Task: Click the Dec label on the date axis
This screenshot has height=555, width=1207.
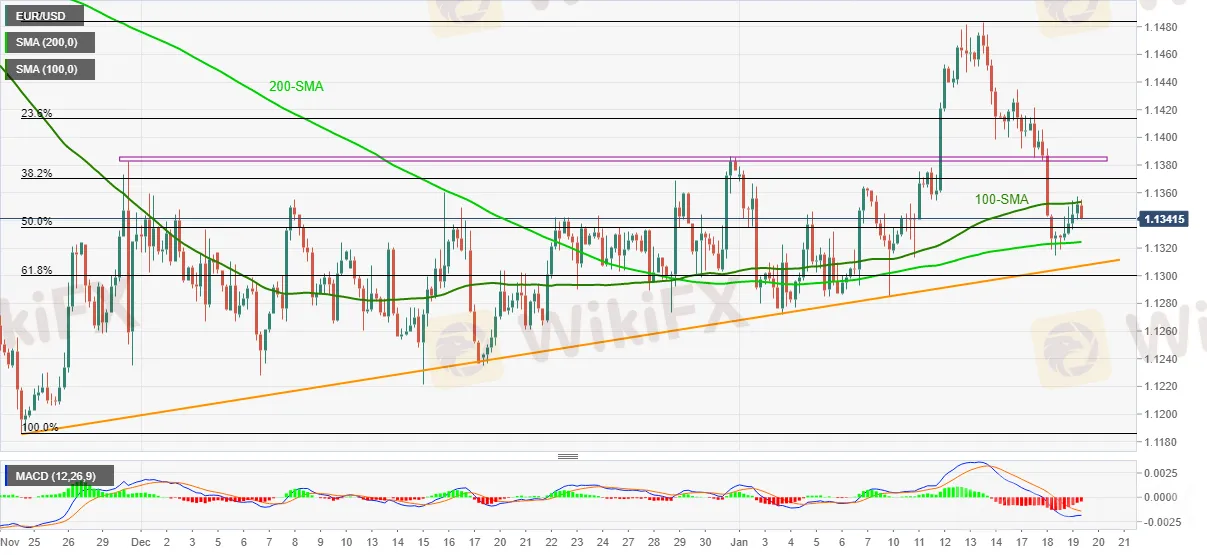Action: [x=140, y=541]
